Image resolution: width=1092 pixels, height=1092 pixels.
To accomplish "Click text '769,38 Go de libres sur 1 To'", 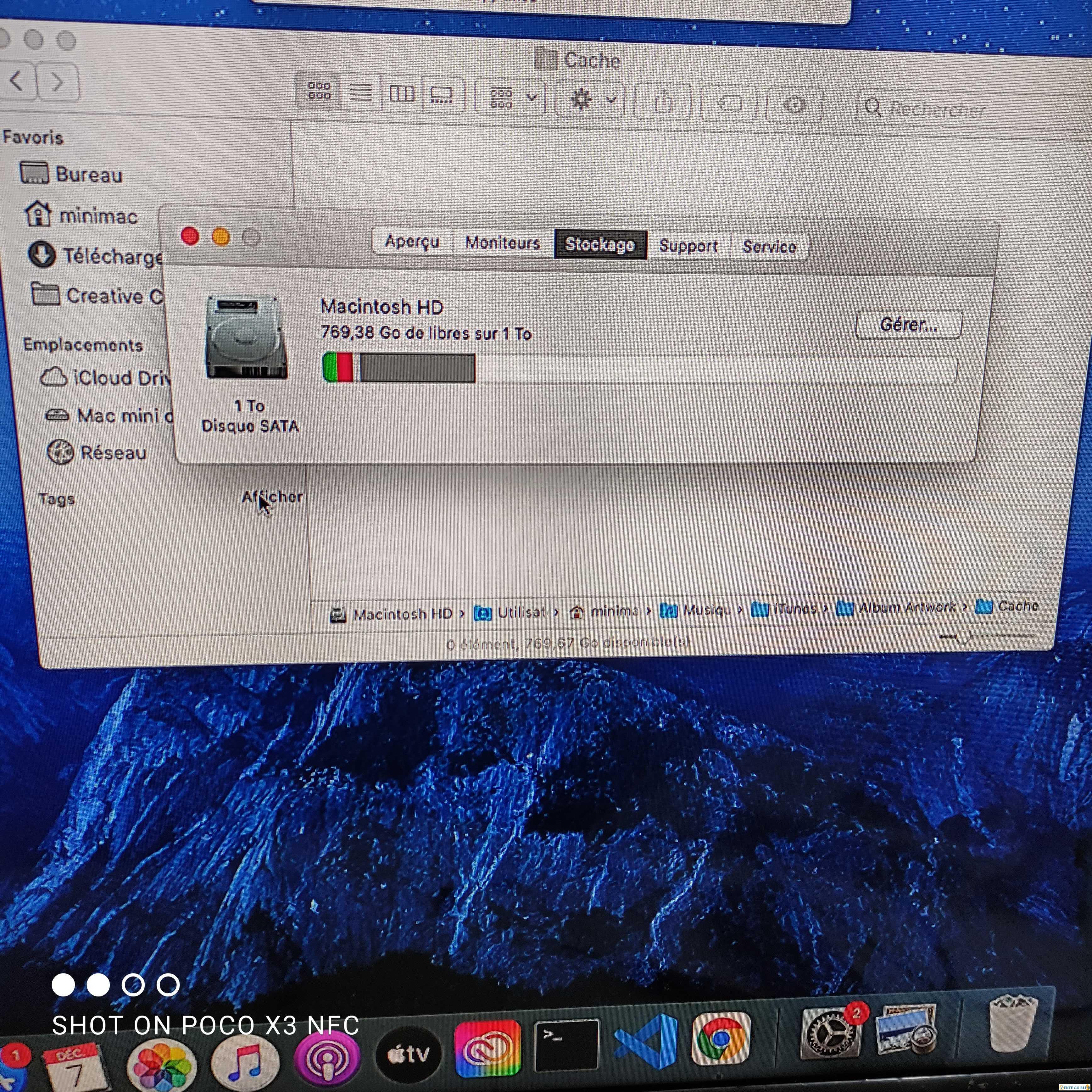I will [426, 333].
